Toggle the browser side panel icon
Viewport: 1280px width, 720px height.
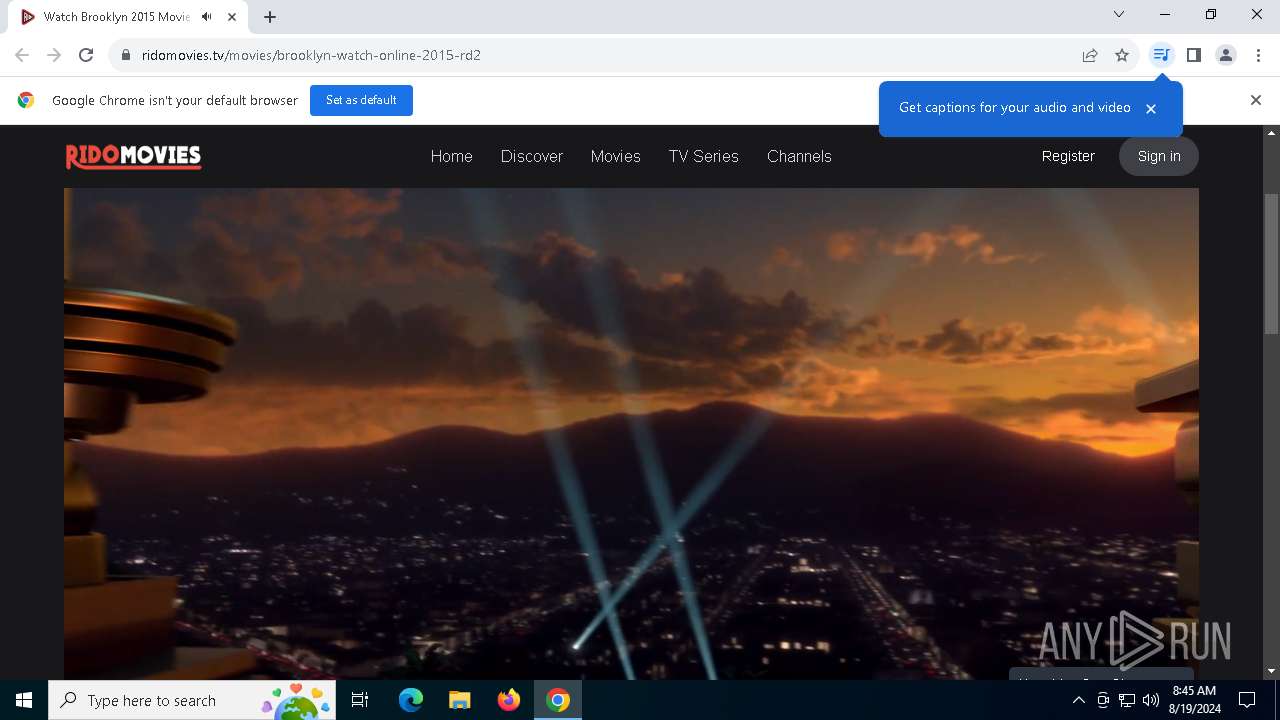tap(1193, 55)
